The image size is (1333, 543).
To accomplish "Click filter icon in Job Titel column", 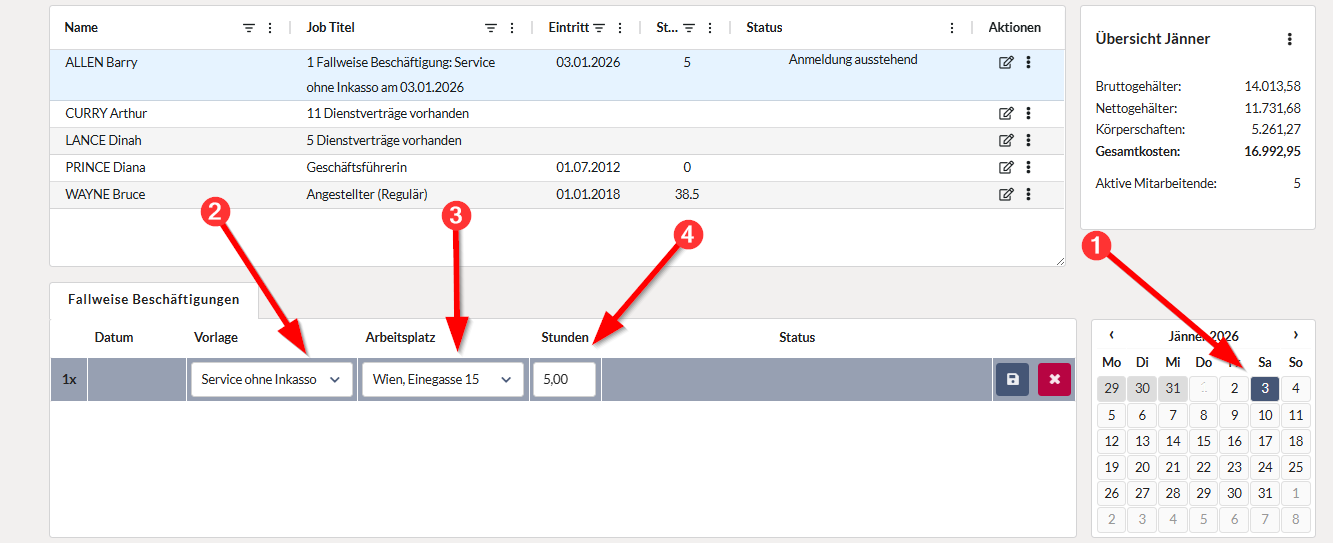I will (x=491, y=28).
